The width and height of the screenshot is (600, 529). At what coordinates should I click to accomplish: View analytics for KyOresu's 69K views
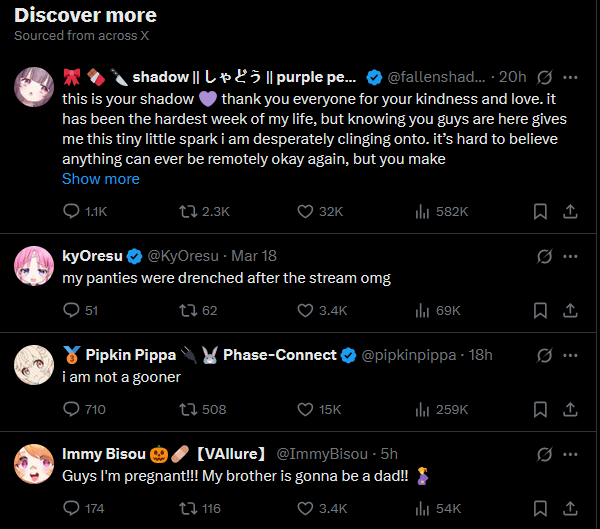pyautogui.click(x=423, y=310)
